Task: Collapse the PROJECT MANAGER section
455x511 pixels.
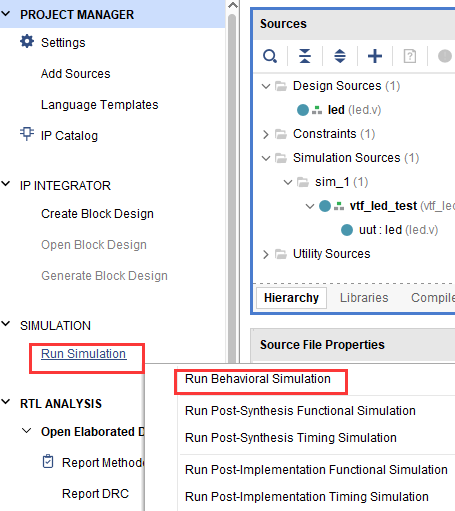Action: pyautogui.click(x=6, y=14)
